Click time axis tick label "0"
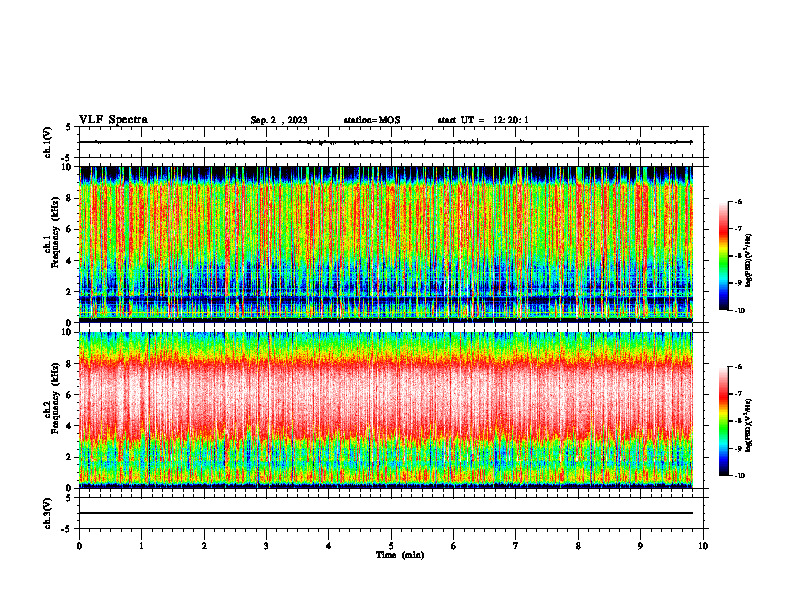The image size is (792, 612). point(79,546)
